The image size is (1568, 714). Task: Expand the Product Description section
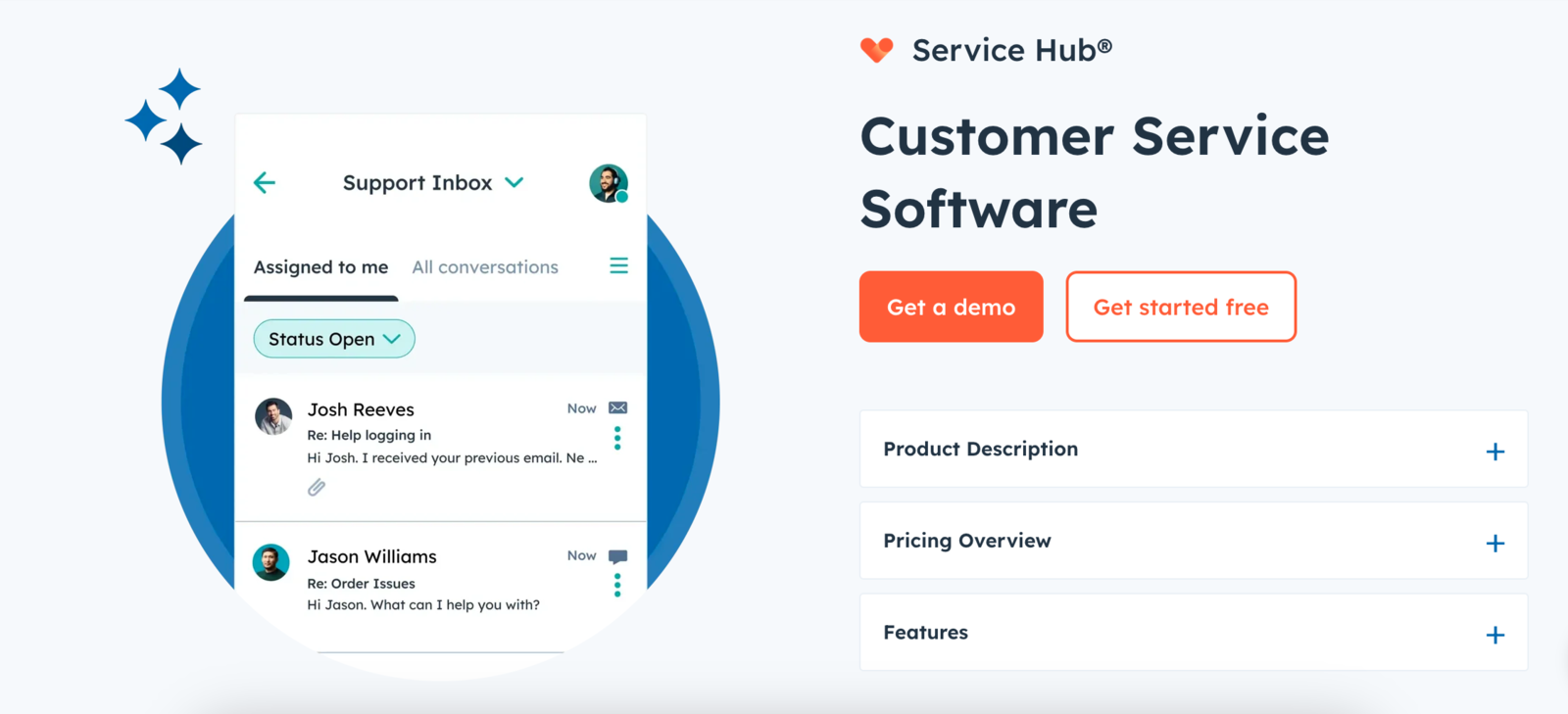pos(1194,450)
